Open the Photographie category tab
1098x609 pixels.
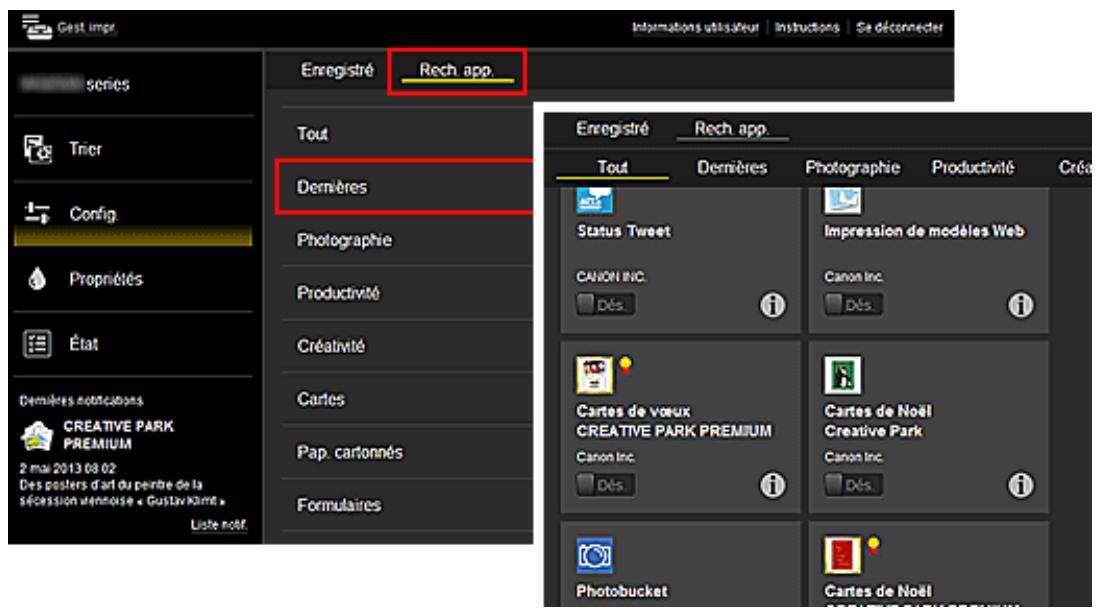(853, 167)
